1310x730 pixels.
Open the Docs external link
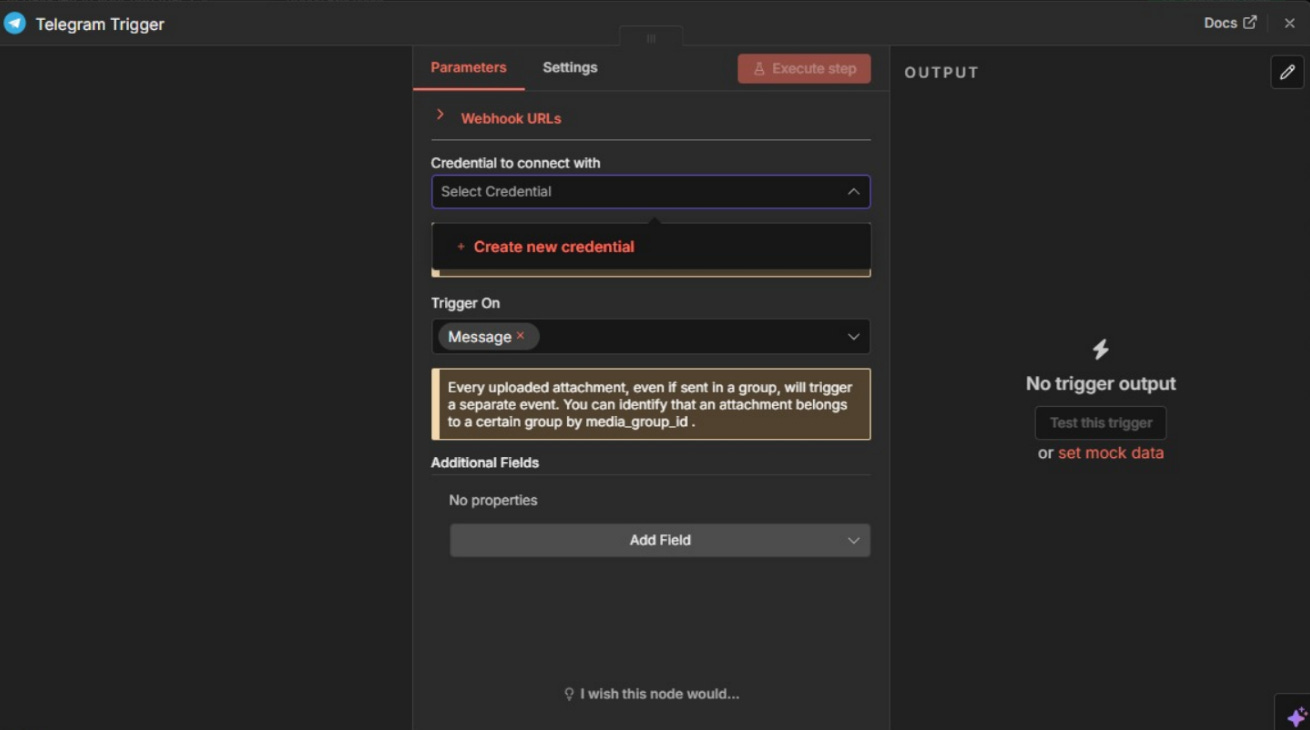(x=1229, y=23)
